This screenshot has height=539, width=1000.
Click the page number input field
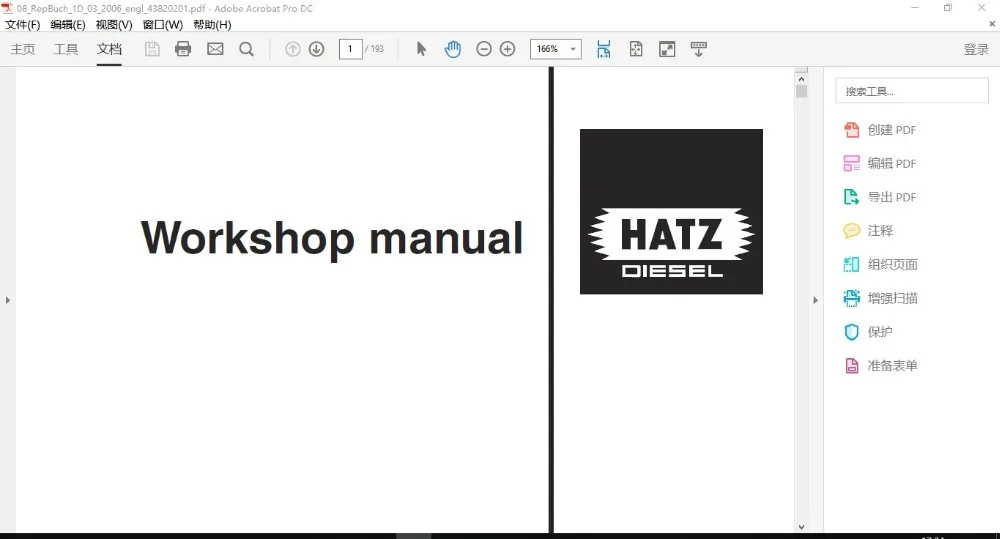[350, 49]
